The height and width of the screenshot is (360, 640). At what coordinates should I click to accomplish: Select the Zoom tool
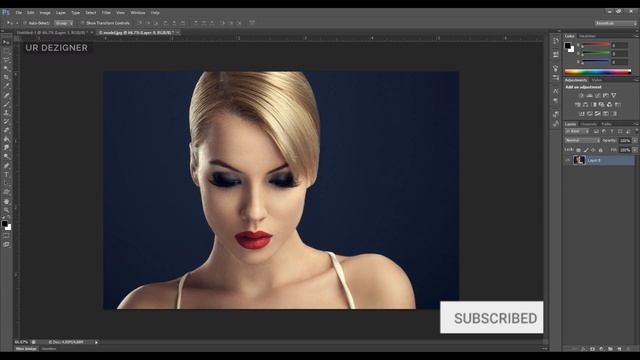click(x=6, y=210)
